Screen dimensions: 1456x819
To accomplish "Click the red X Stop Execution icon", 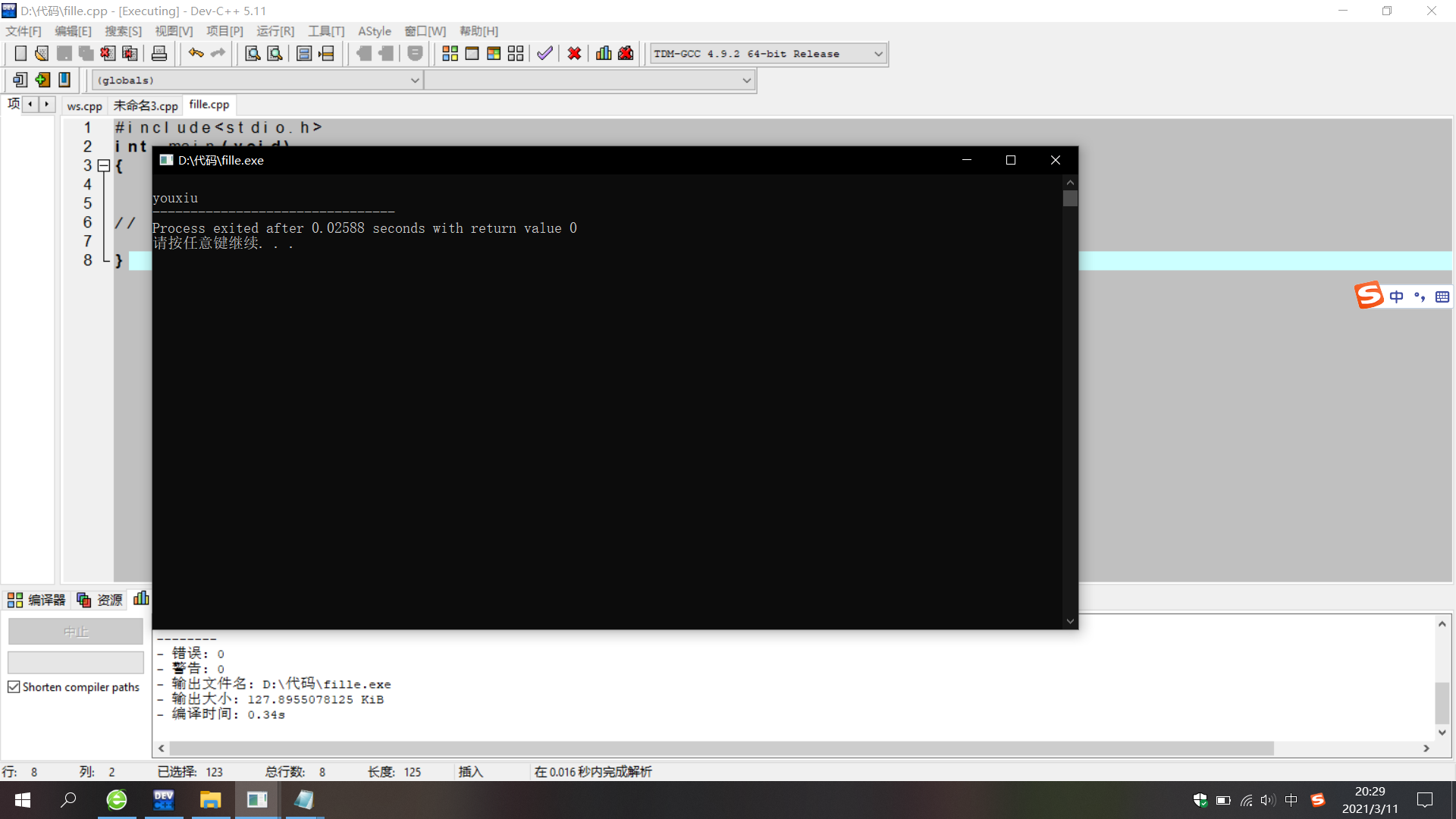I will (x=574, y=53).
